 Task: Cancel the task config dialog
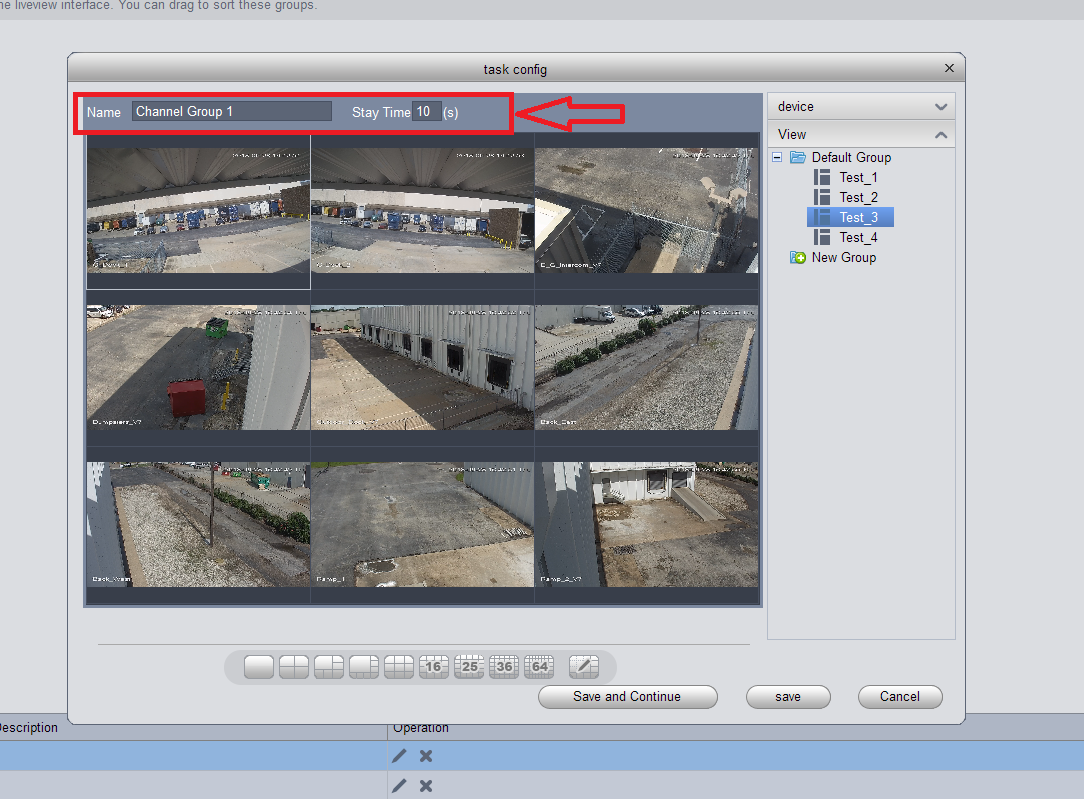point(900,697)
